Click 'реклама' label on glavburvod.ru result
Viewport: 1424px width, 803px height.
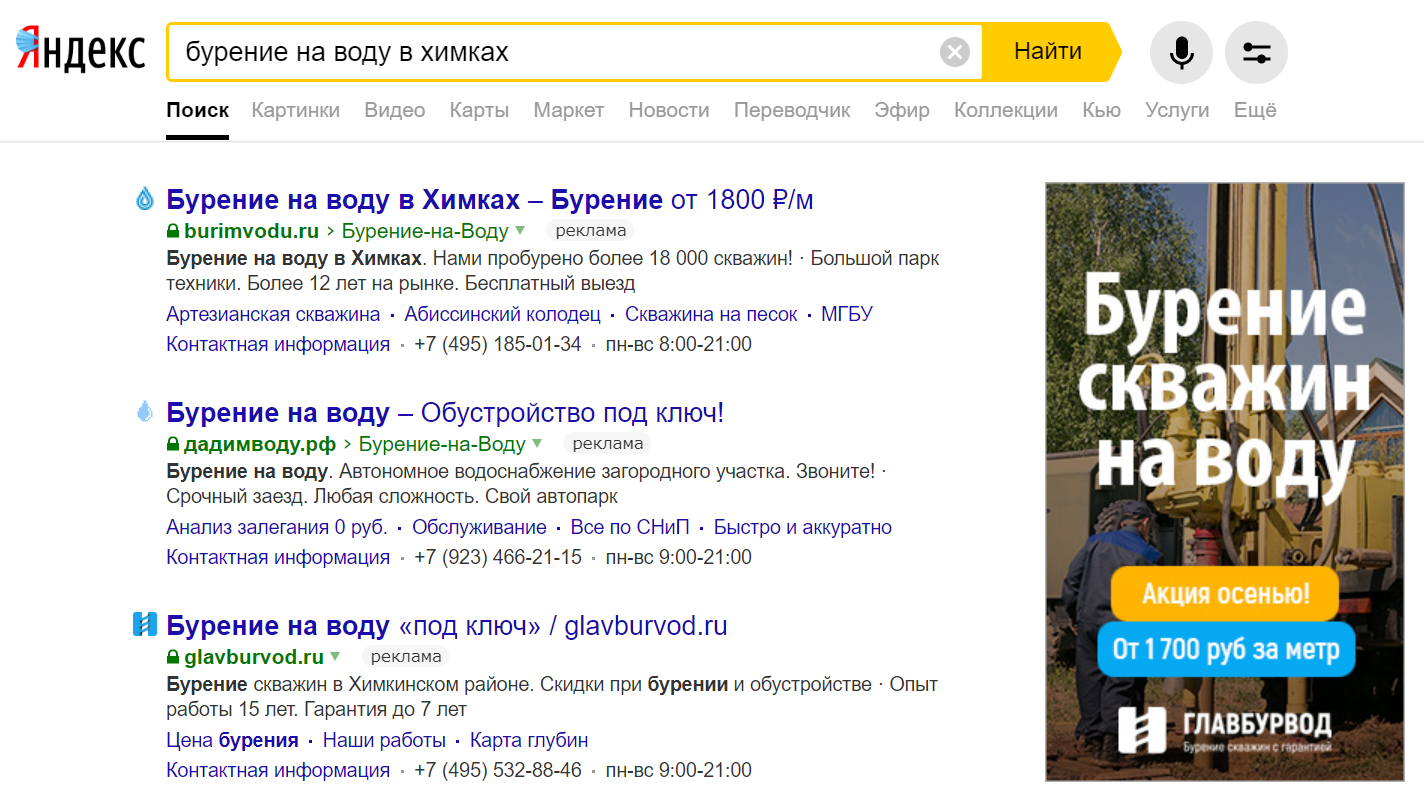point(405,657)
